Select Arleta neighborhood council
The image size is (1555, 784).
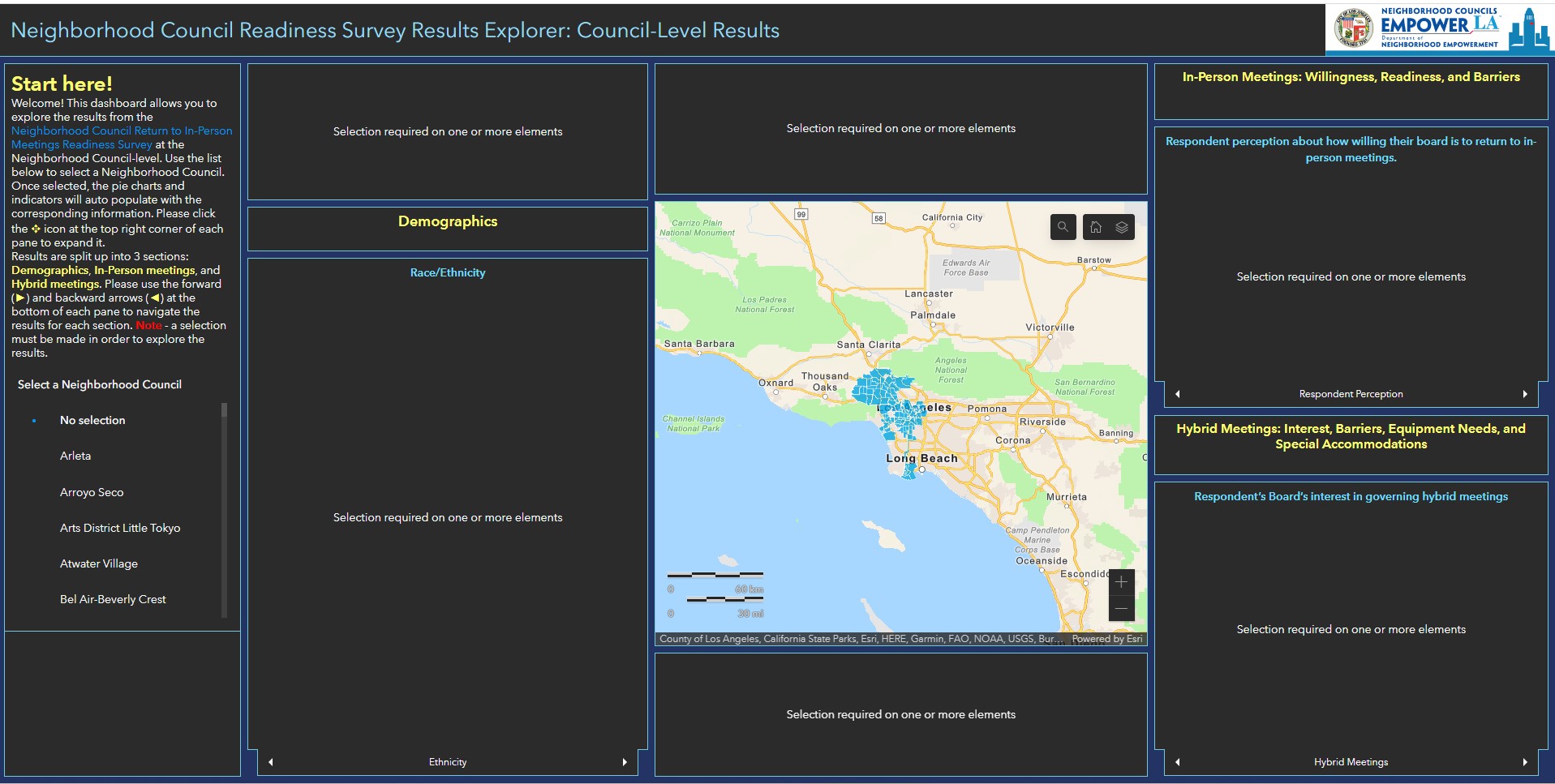[x=75, y=456]
